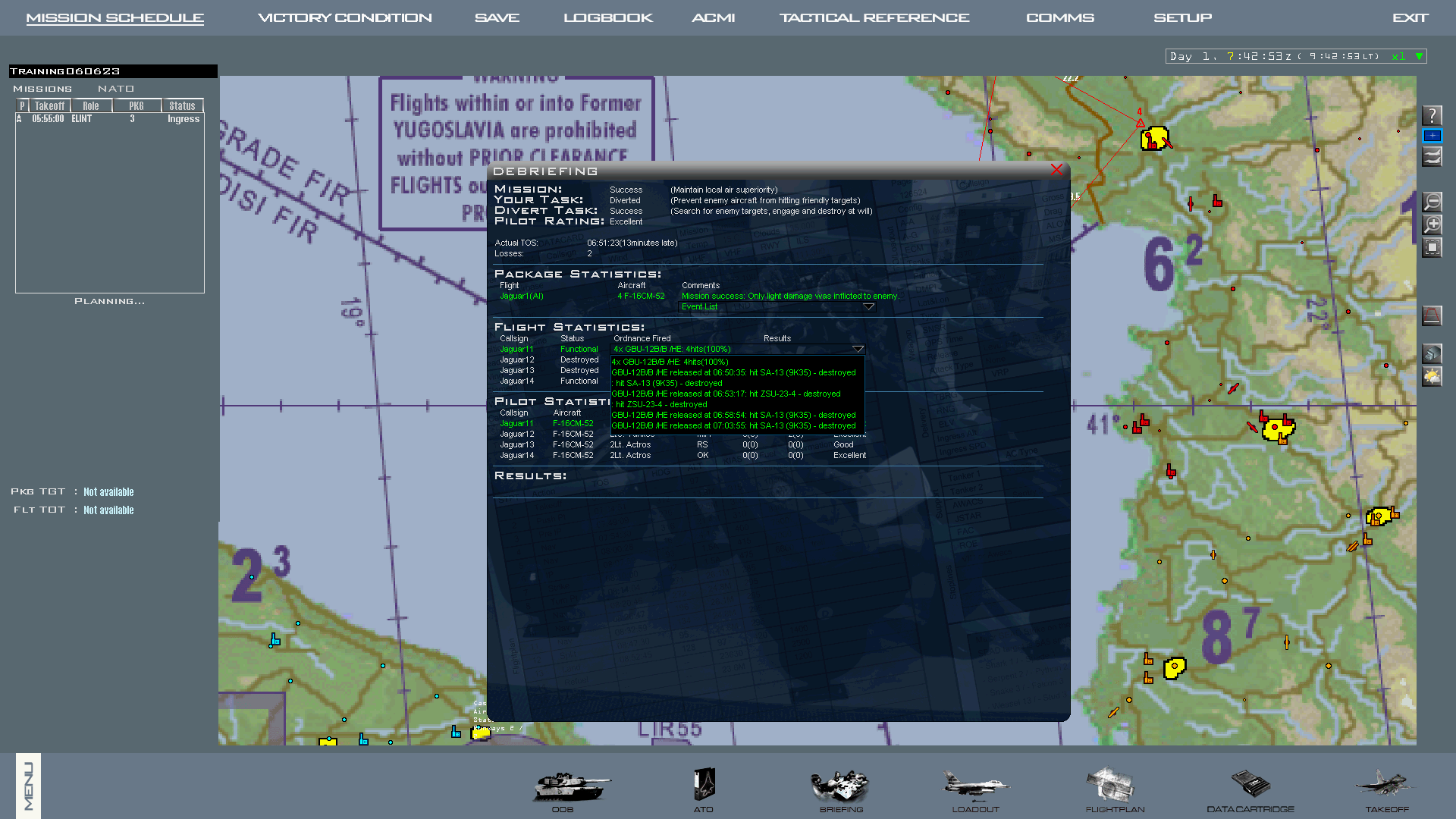Select Jaguar13 in Flight Statistics
This screenshot has width=1456, height=819.
(x=516, y=370)
